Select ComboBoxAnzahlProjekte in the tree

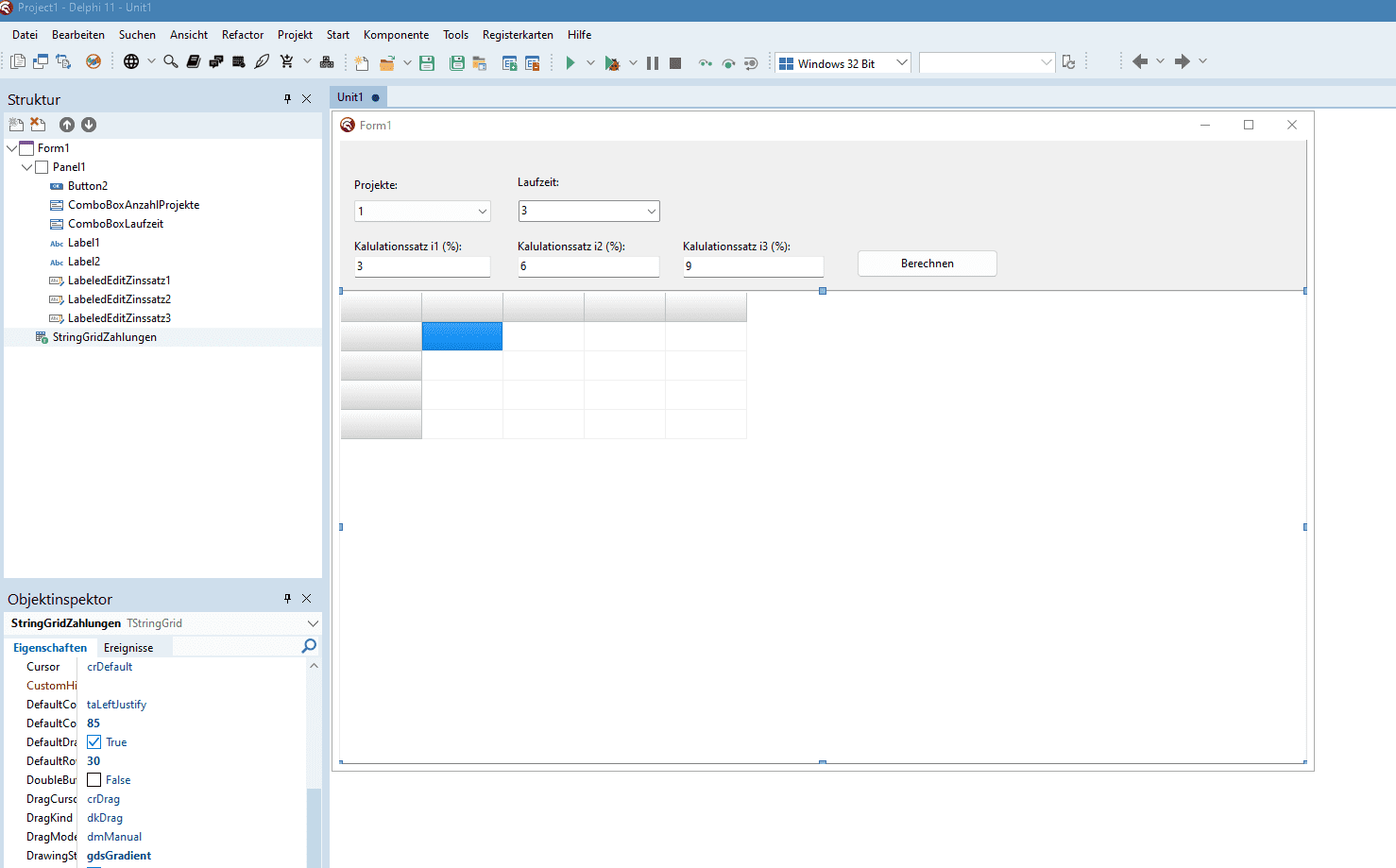(133, 205)
